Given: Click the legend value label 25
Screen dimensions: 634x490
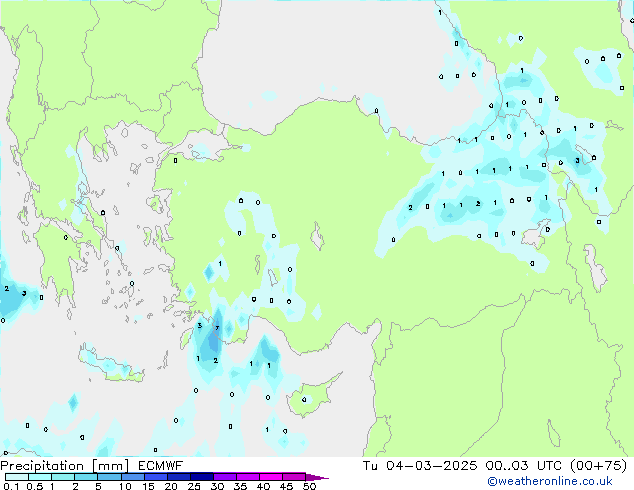Looking at the screenshot, I should (x=194, y=486).
